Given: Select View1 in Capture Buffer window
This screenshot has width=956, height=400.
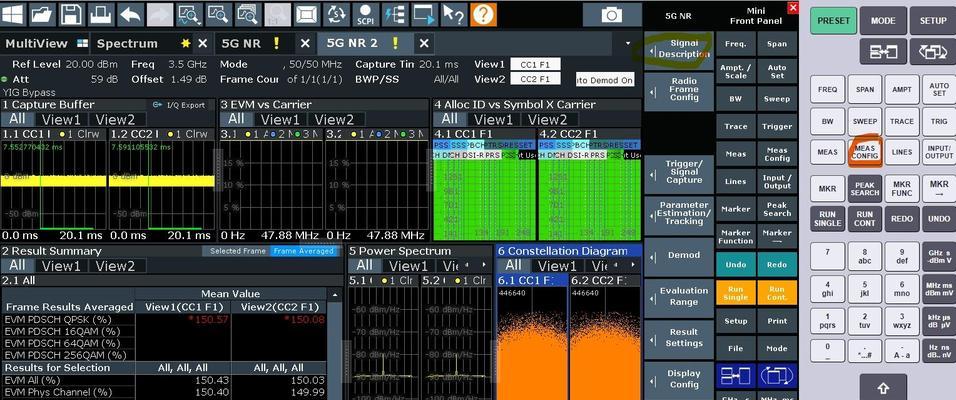Looking at the screenshot, I should 60,120.
